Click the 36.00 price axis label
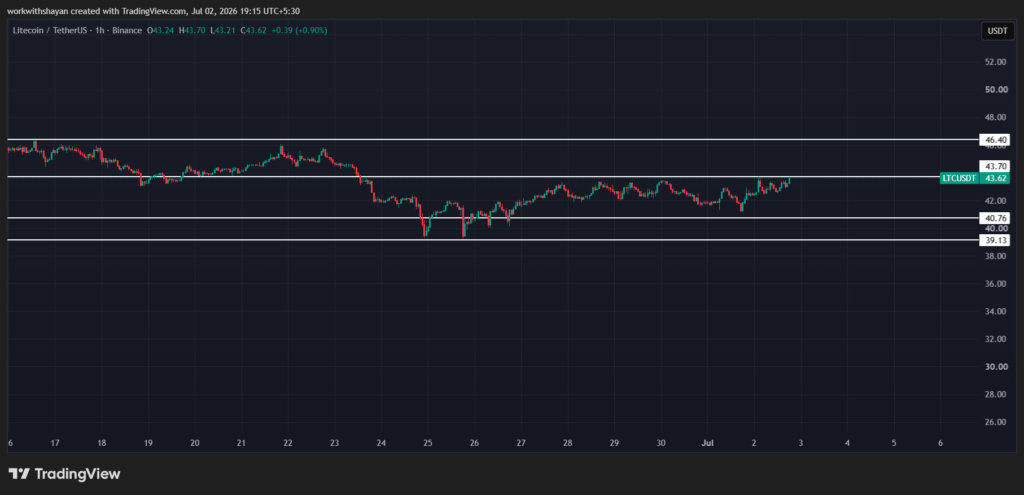 click(x=995, y=283)
